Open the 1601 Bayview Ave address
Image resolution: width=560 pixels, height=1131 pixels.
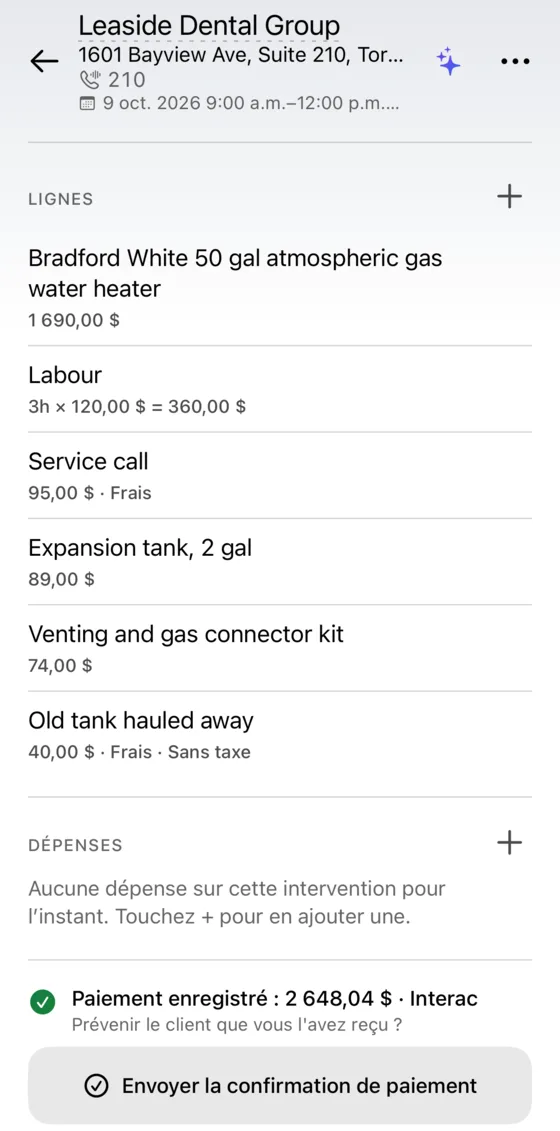click(x=241, y=56)
